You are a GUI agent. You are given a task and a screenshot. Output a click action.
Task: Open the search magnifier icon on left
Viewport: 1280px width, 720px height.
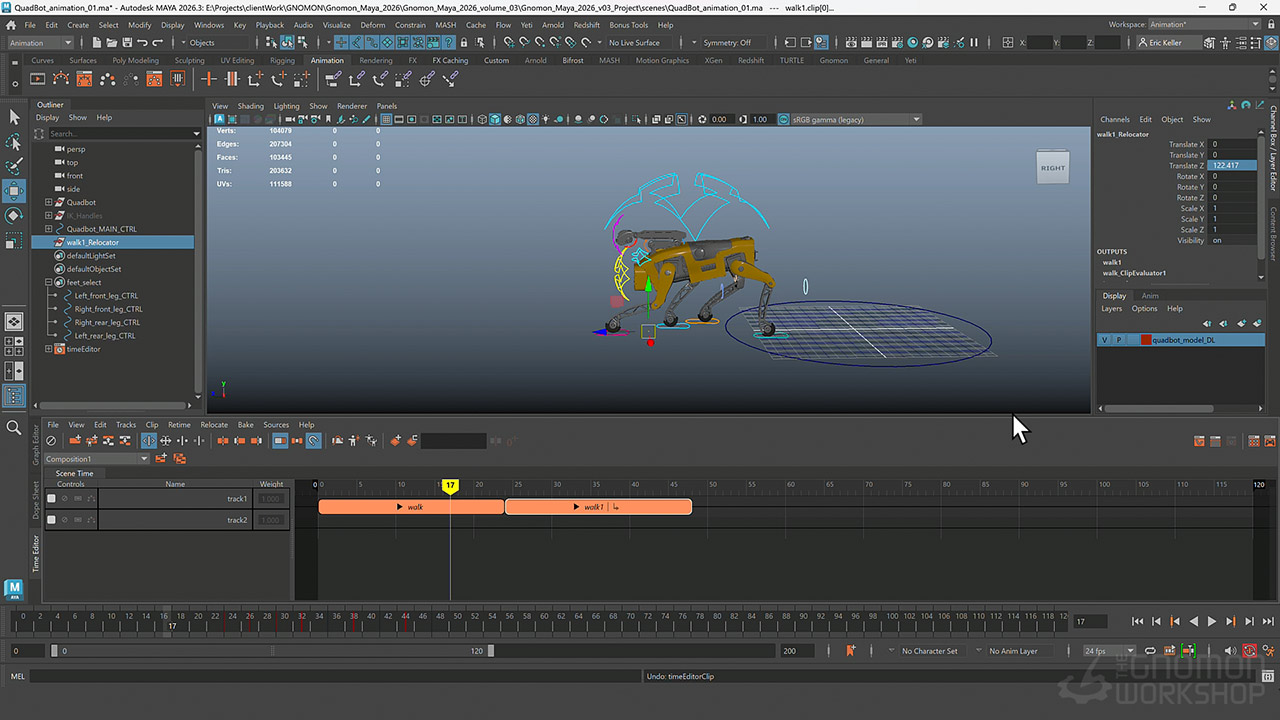[x=14, y=428]
